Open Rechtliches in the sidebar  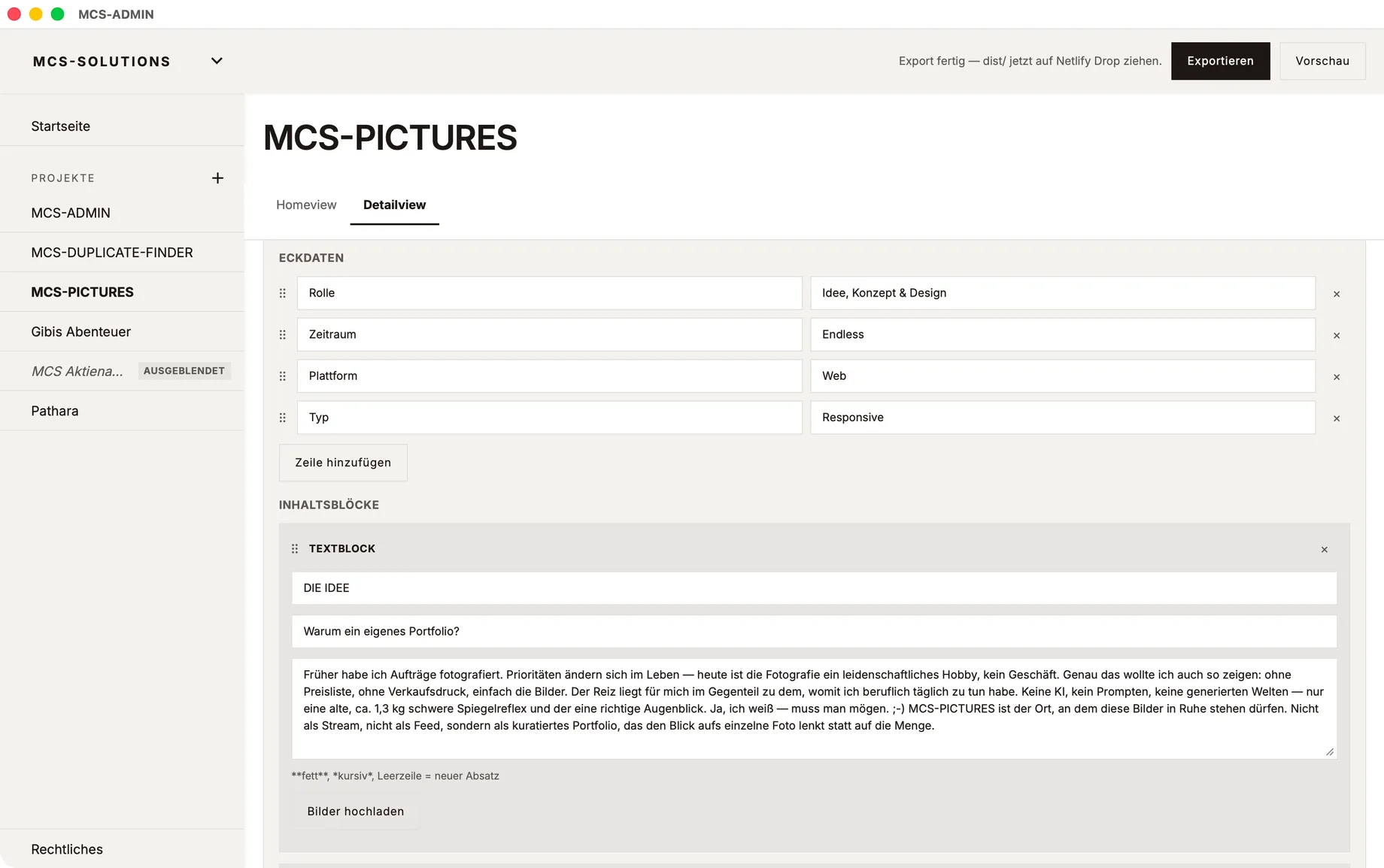click(122, 849)
